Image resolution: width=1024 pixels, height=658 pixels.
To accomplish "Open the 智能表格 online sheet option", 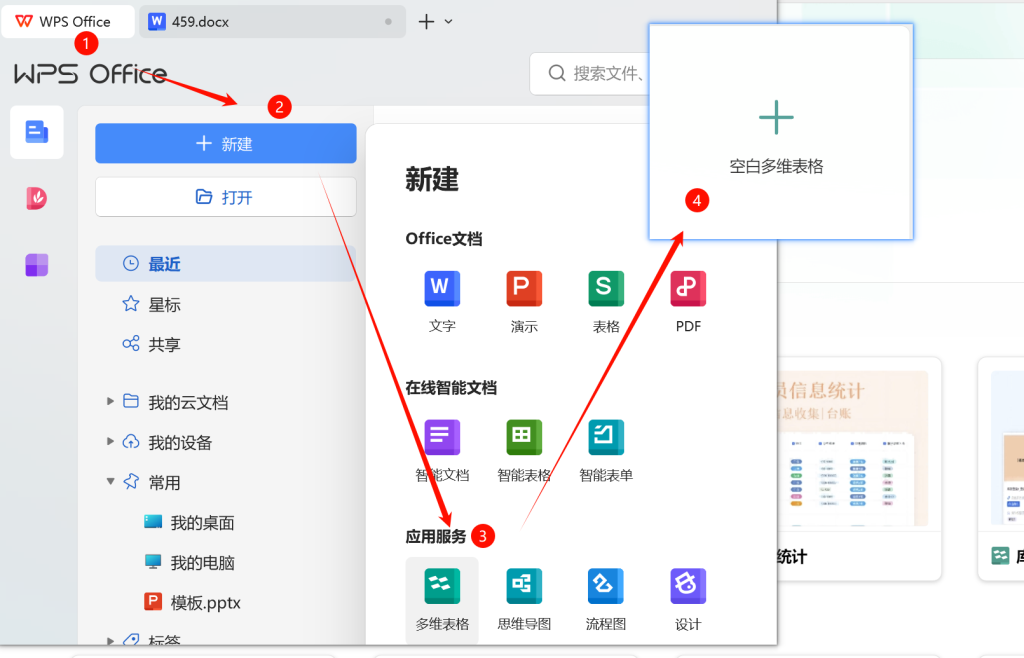I will coord(524,450).
